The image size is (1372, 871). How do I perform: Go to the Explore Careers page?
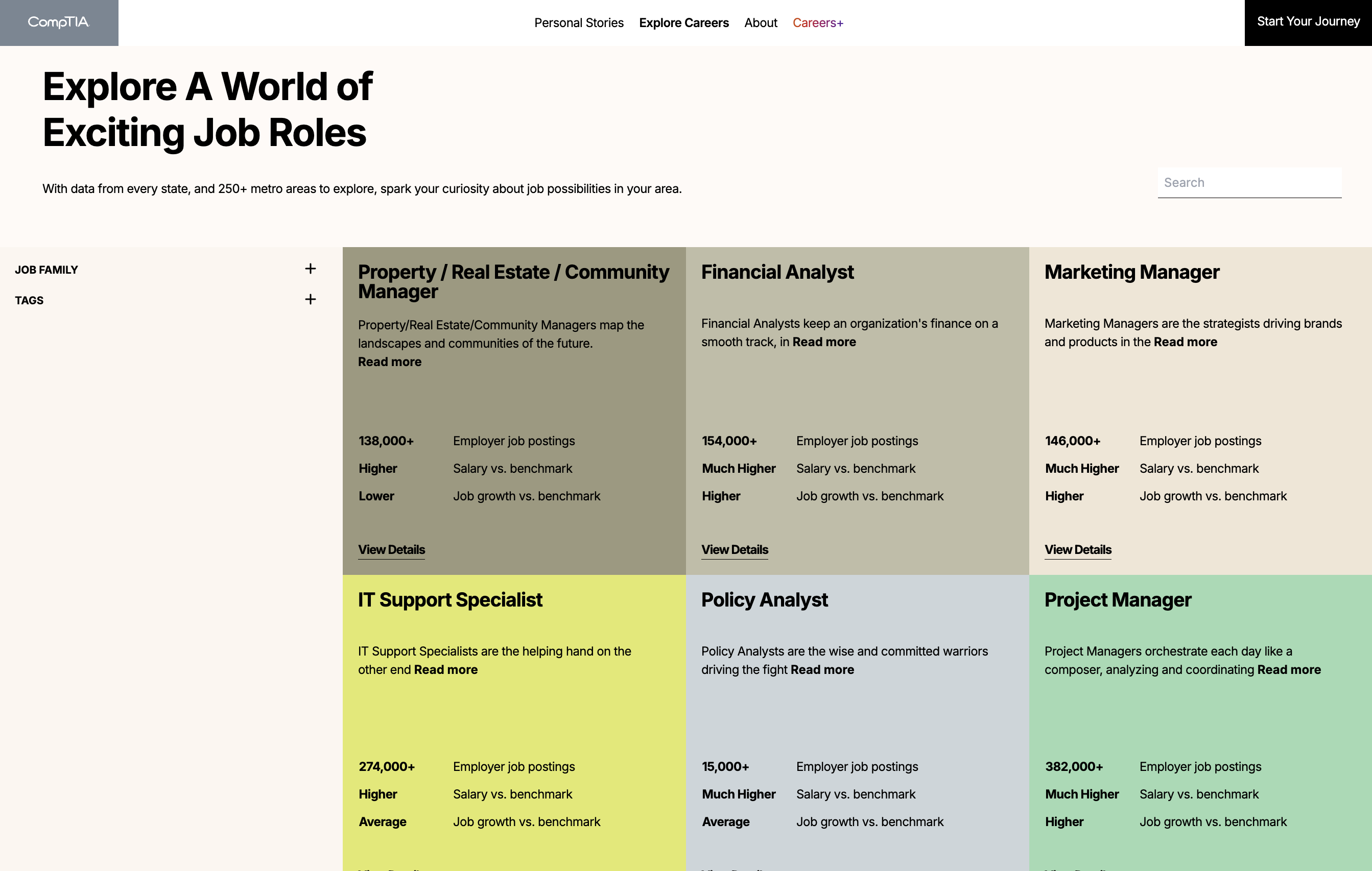point(683,23)
